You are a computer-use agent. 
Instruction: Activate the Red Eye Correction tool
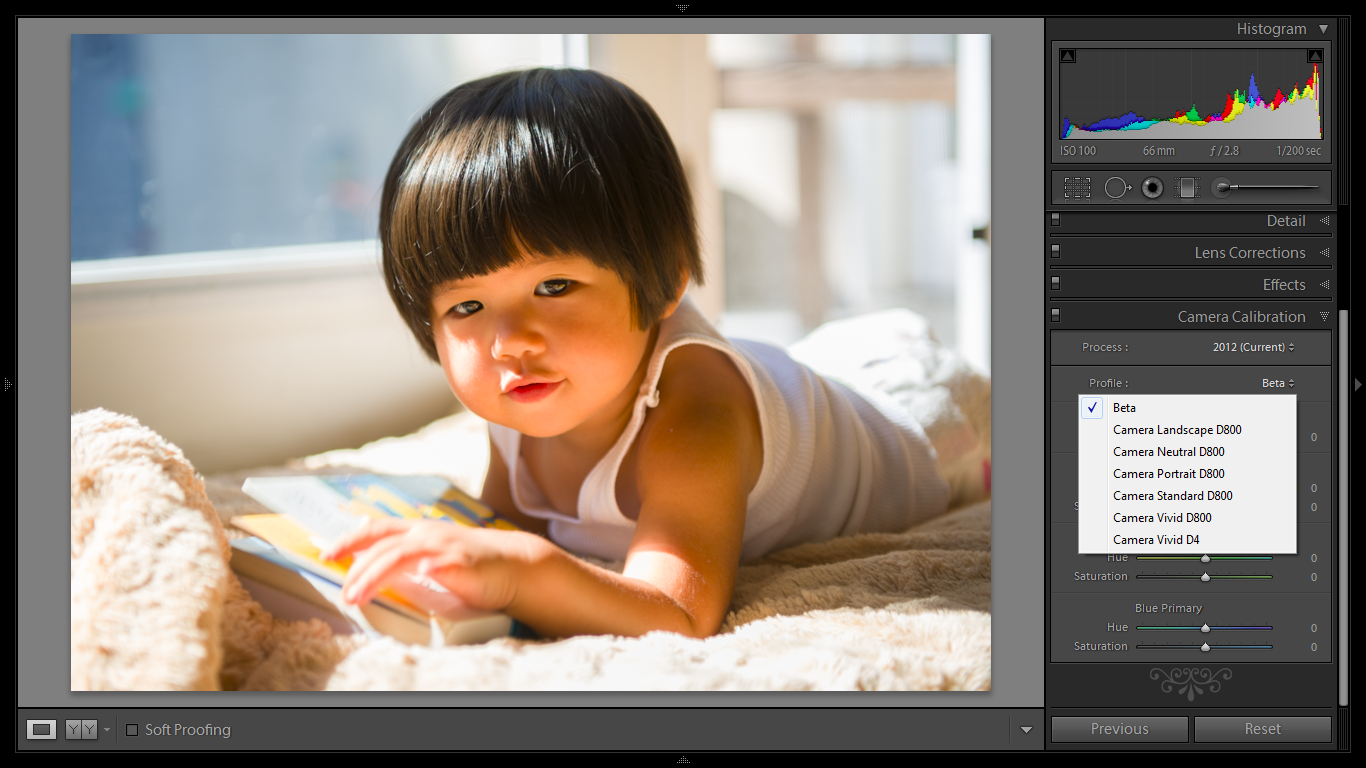click(x=1152, y=187)
